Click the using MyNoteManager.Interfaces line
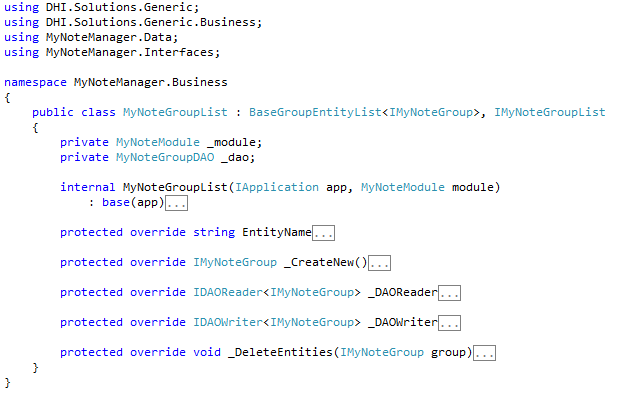Viewport: 621px width, 399px height. tap(112, 52)
